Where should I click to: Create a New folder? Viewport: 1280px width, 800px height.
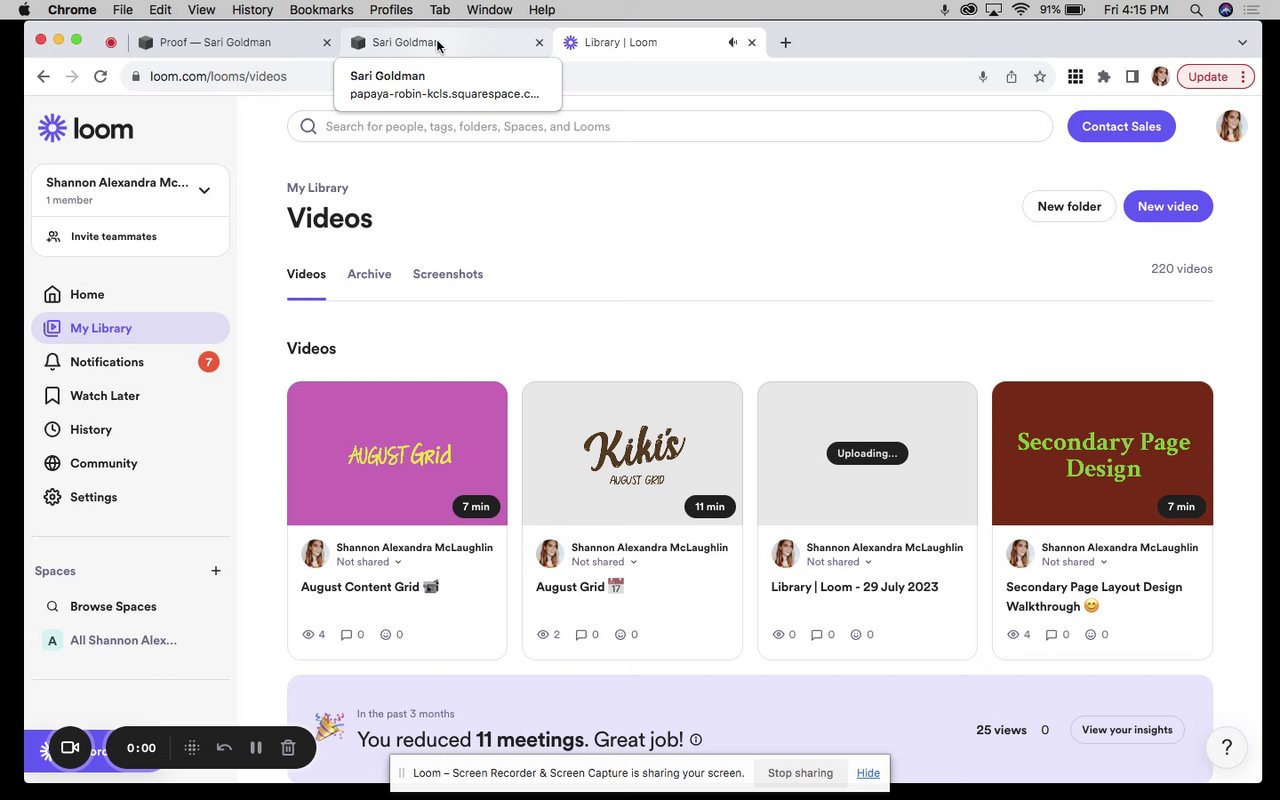point(1069,206)
